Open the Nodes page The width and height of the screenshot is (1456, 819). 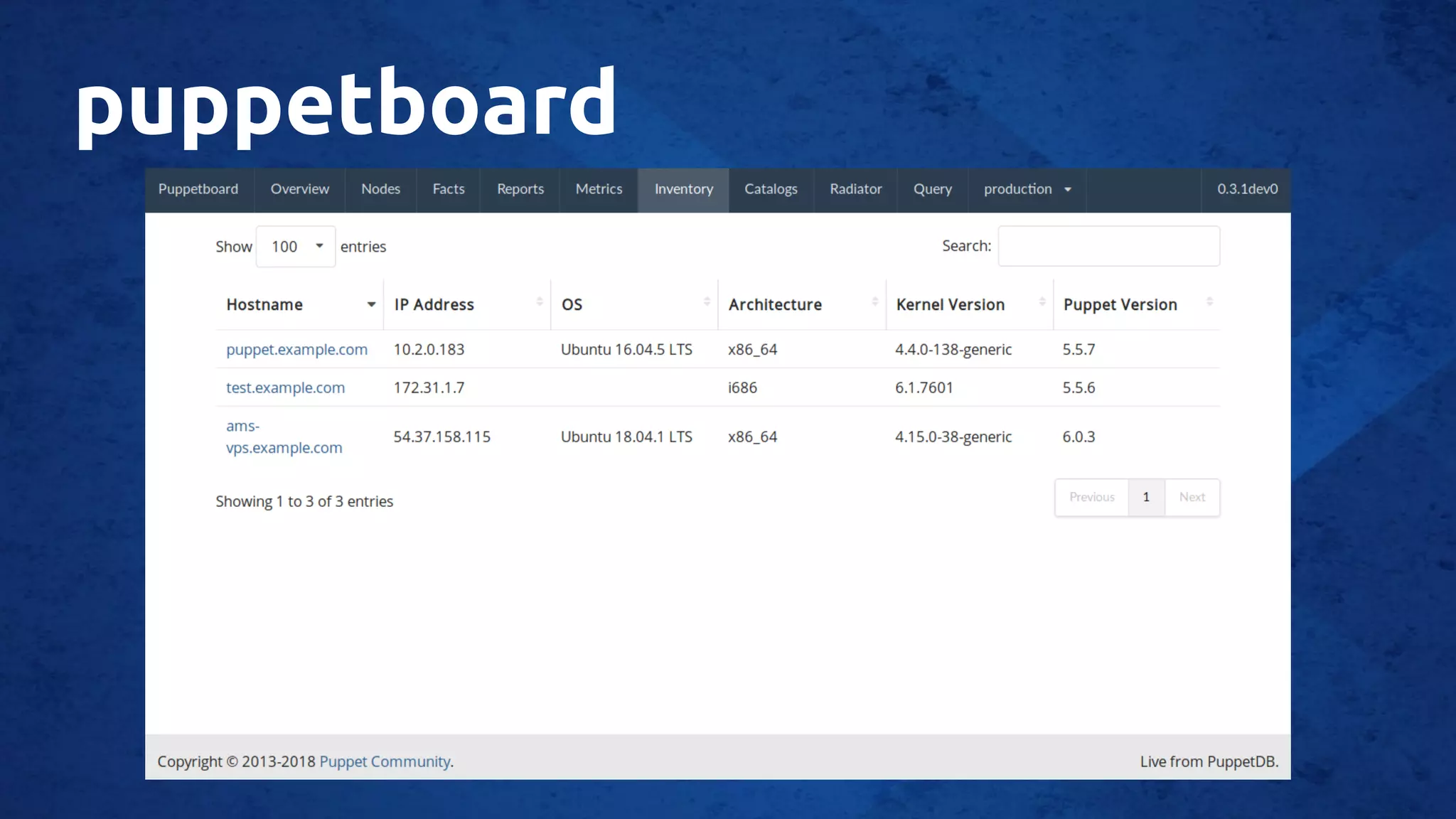coord(381,189)
